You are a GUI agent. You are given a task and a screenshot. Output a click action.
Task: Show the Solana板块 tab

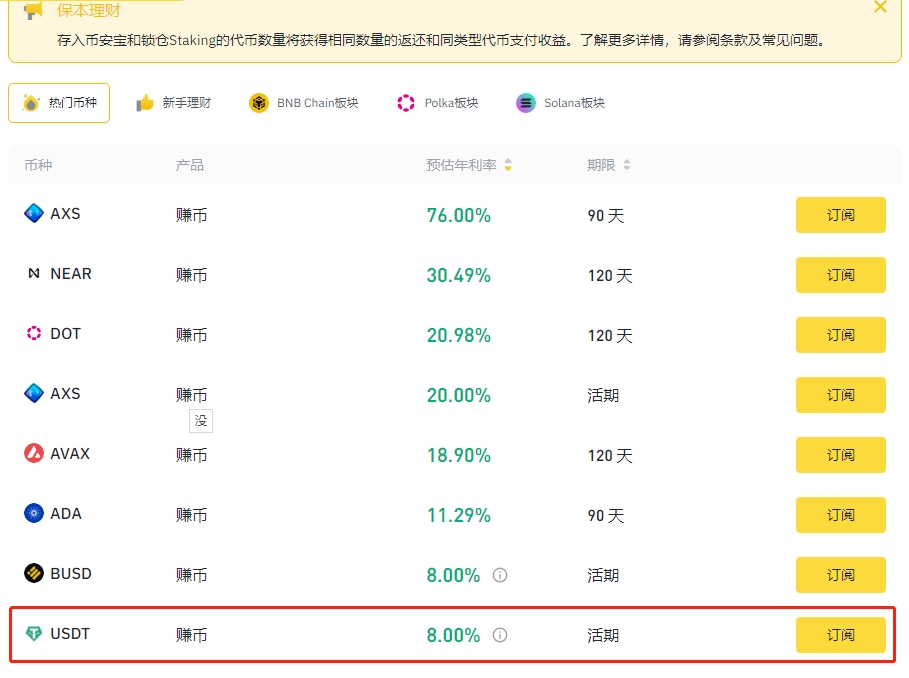click(561, 103)
